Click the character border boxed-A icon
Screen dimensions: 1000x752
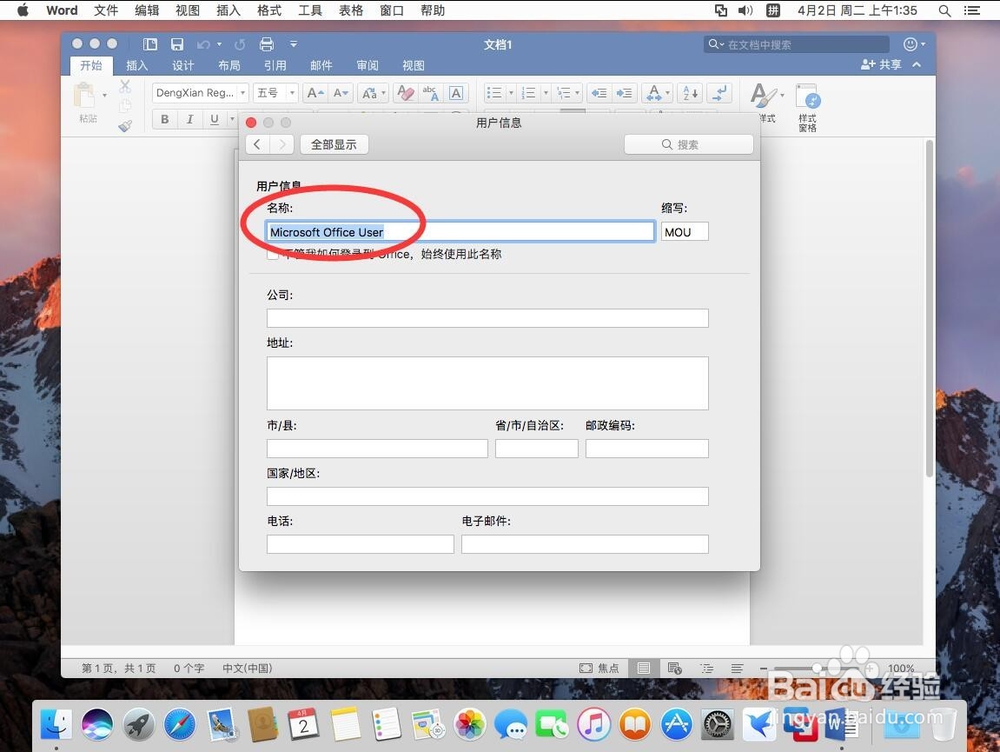pos(456,93)
